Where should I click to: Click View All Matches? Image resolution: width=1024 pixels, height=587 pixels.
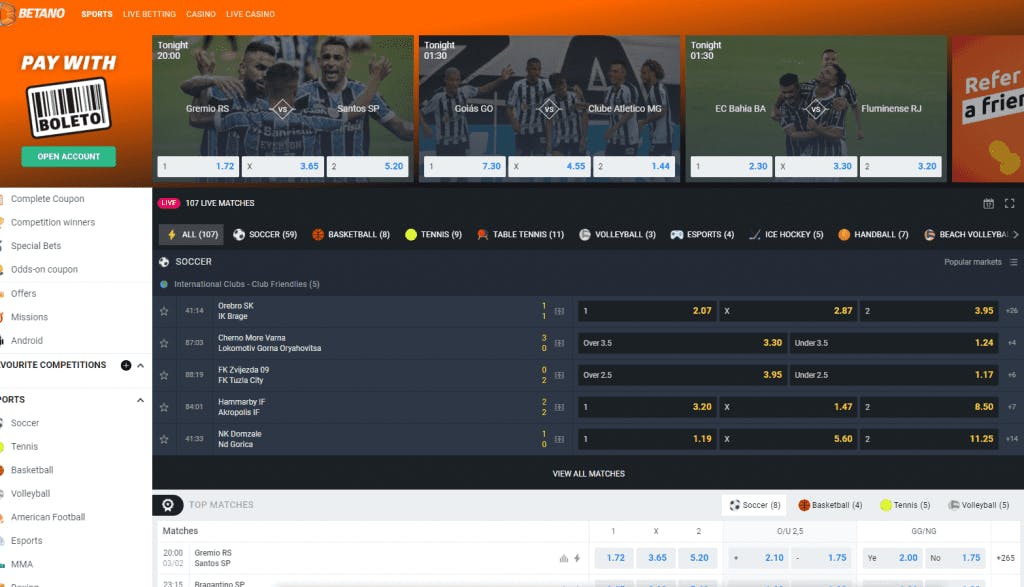[x=588, y=474]
